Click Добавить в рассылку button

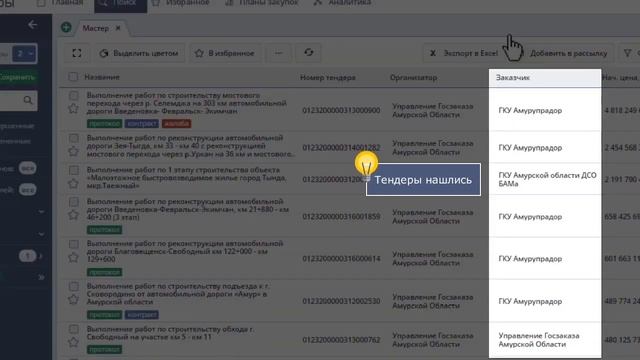[x=568, y=53]
